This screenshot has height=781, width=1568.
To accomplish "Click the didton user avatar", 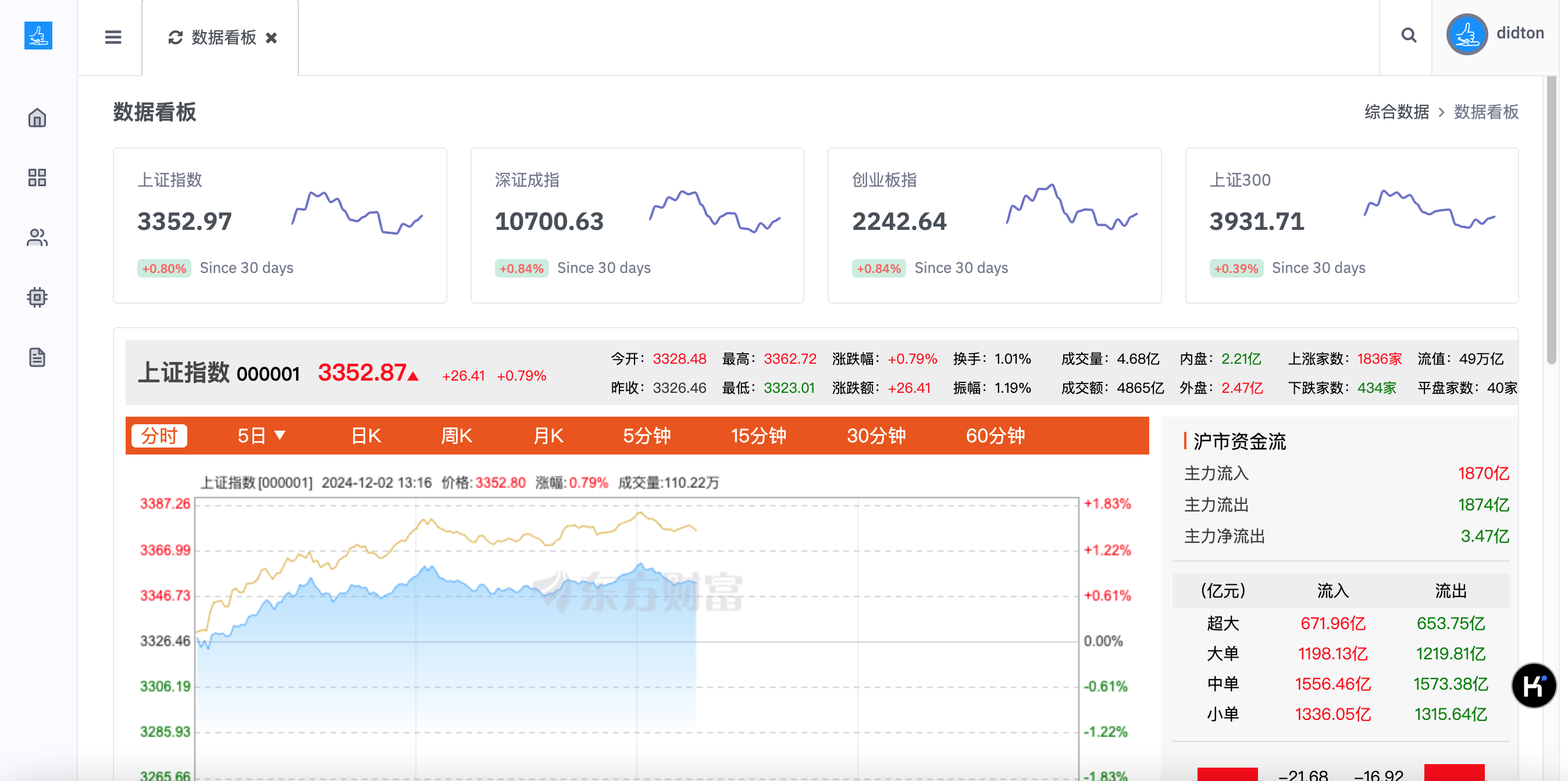I will click(x=1467, y=34).
